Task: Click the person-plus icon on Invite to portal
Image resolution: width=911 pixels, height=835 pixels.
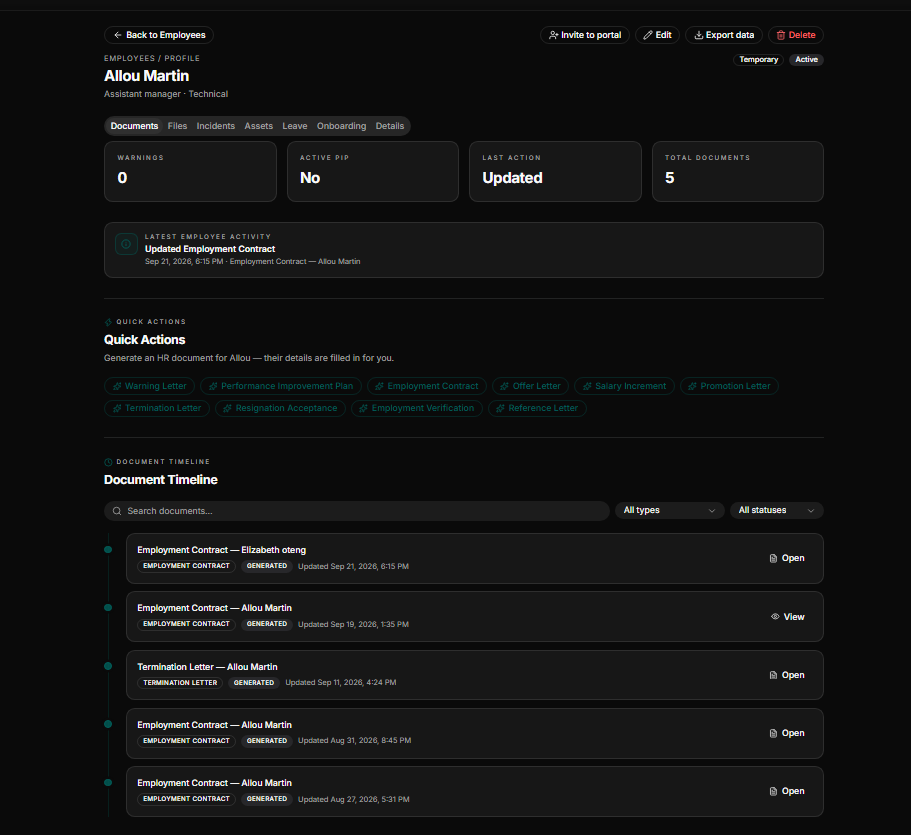Action: (554, 35)
